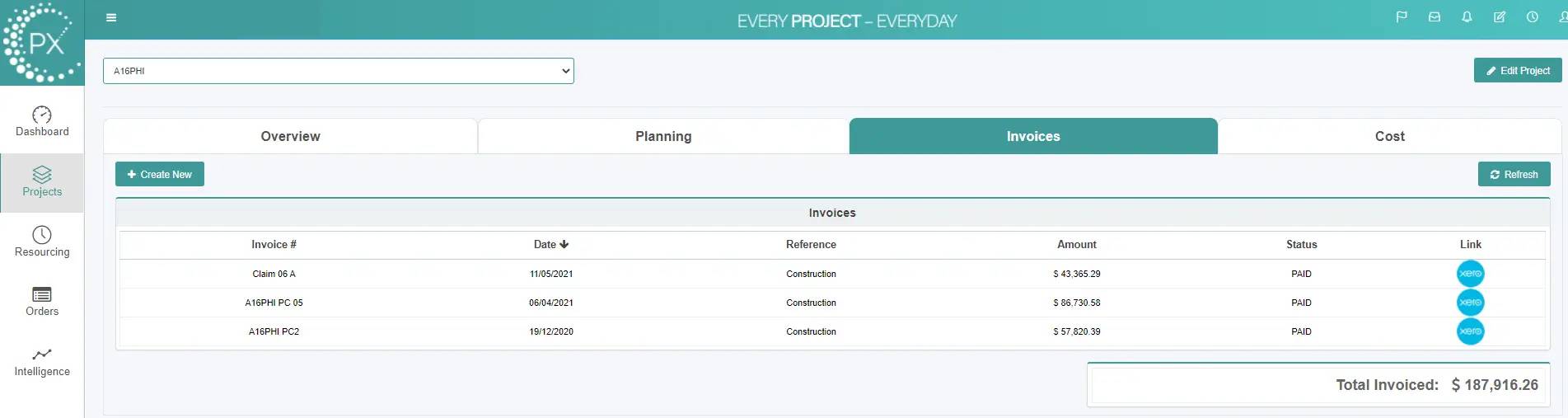Open Xero link for A16PHI PC 05

tap(1470, 303)
